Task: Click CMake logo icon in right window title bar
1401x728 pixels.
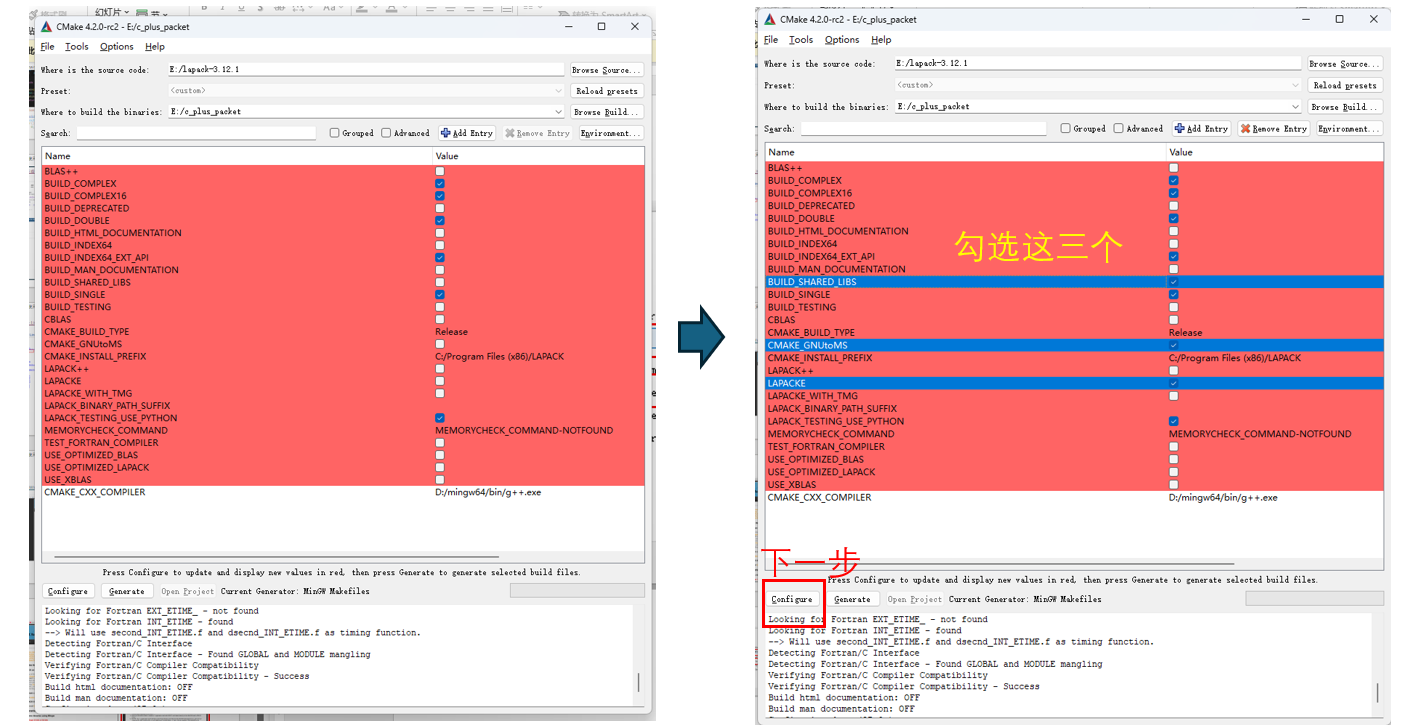Action: click(x=770, y=19)
